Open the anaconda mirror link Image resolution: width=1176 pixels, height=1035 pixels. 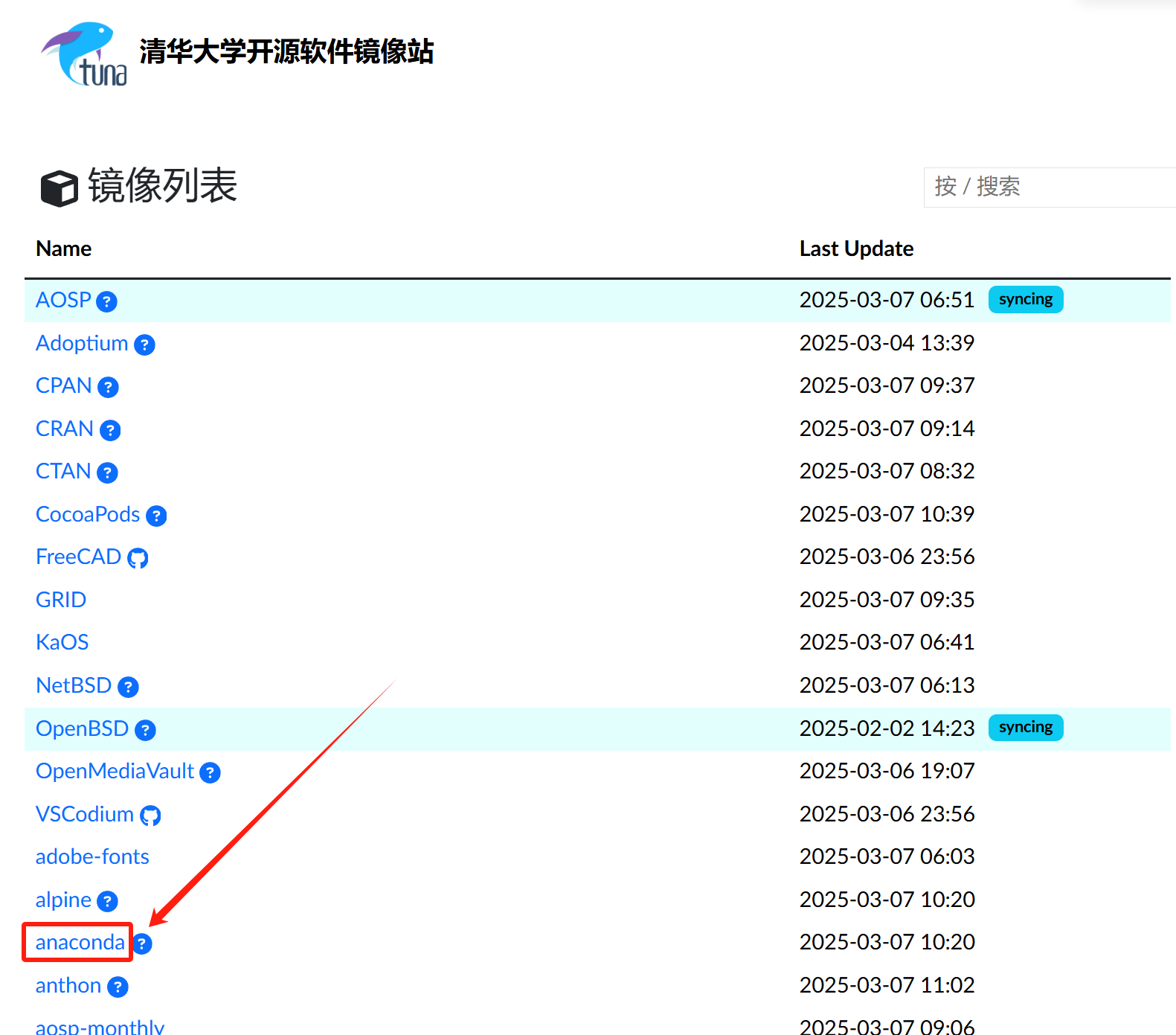pyautogui.click(x=80, y=942)
